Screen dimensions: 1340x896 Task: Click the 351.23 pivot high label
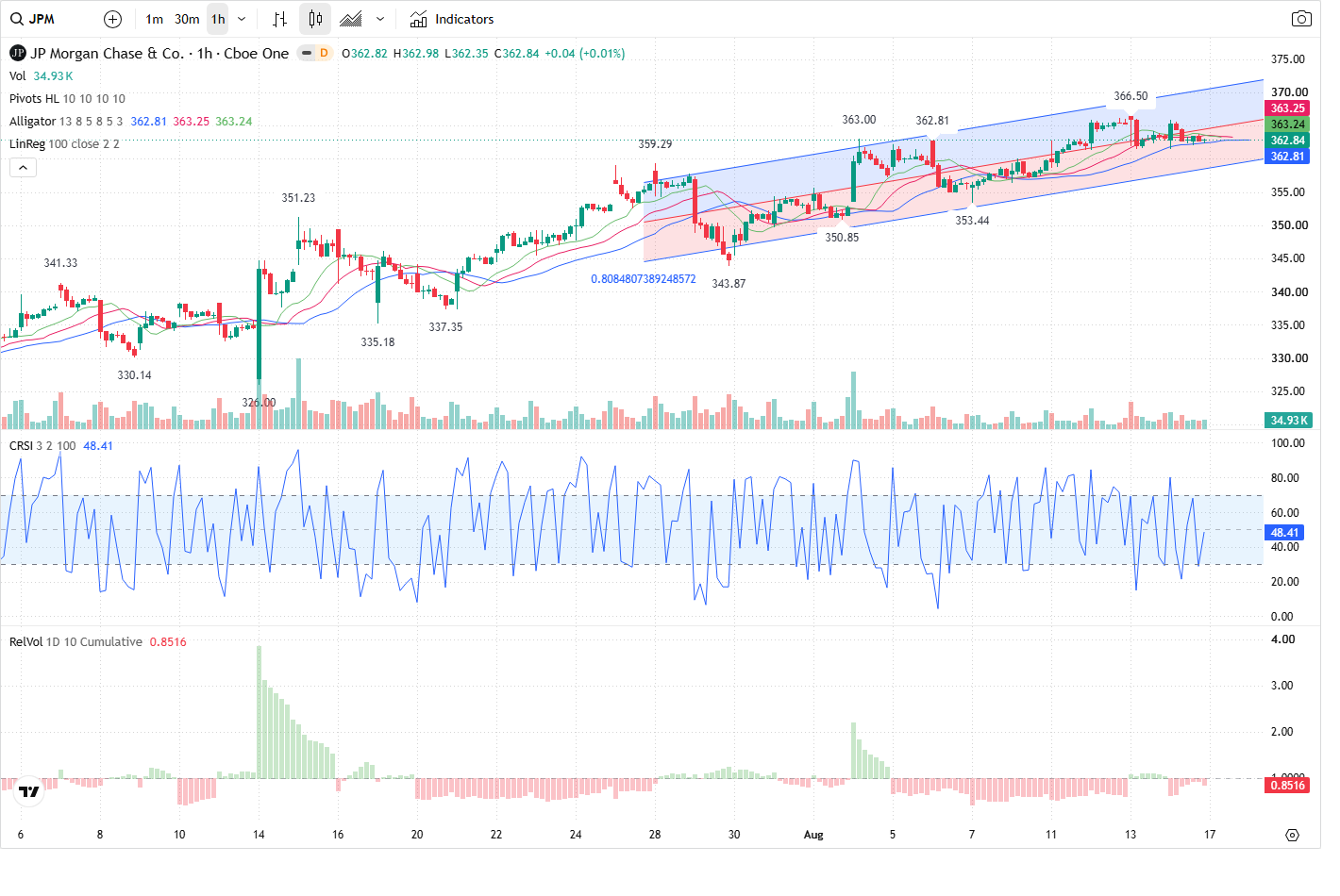pos(298,198)
